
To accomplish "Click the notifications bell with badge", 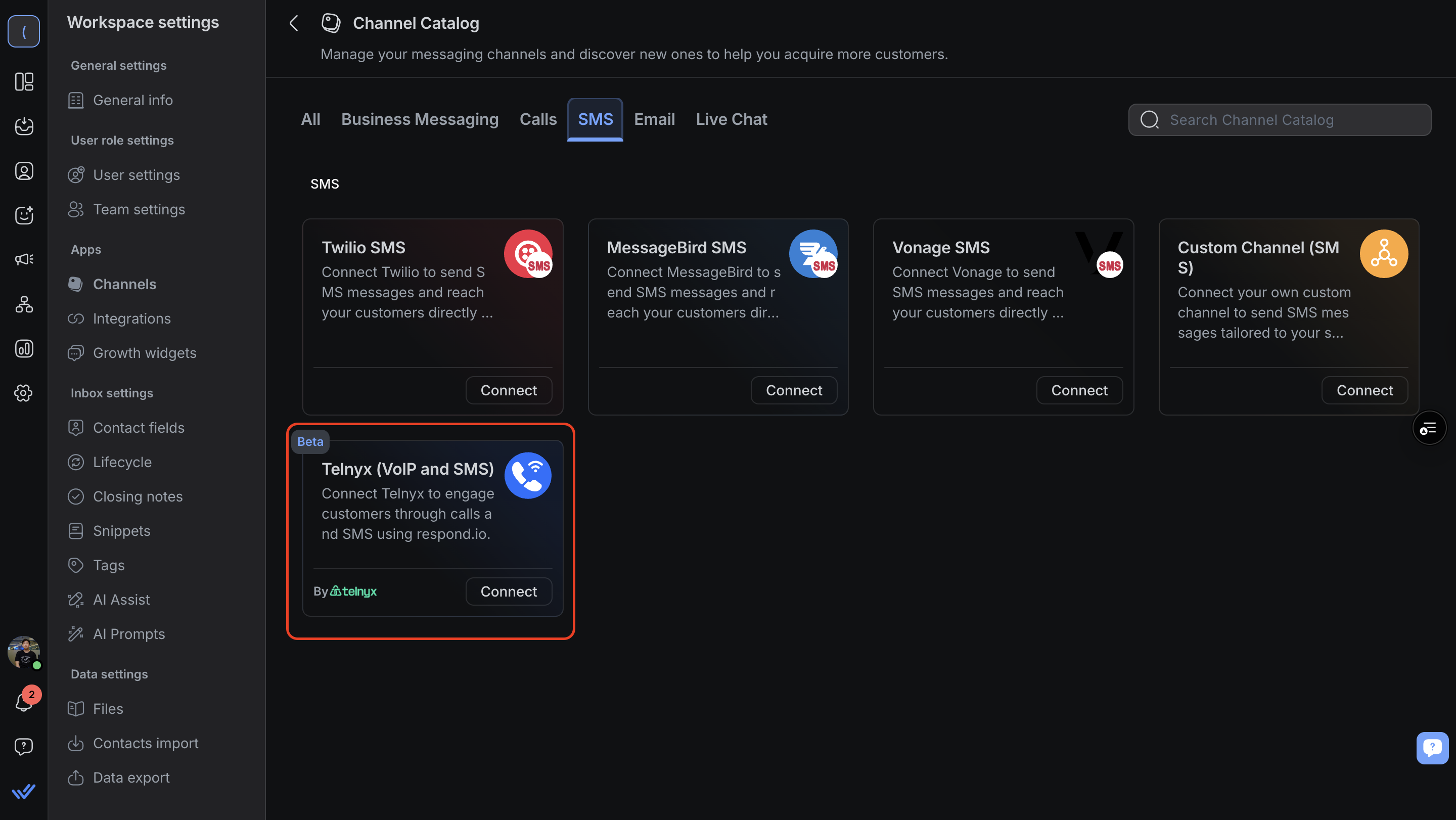I will (x=24, y=702).
